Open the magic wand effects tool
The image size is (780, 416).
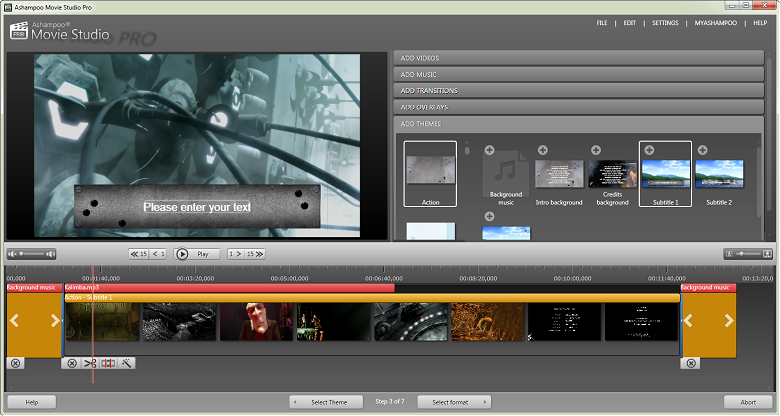tap(127, 363)
